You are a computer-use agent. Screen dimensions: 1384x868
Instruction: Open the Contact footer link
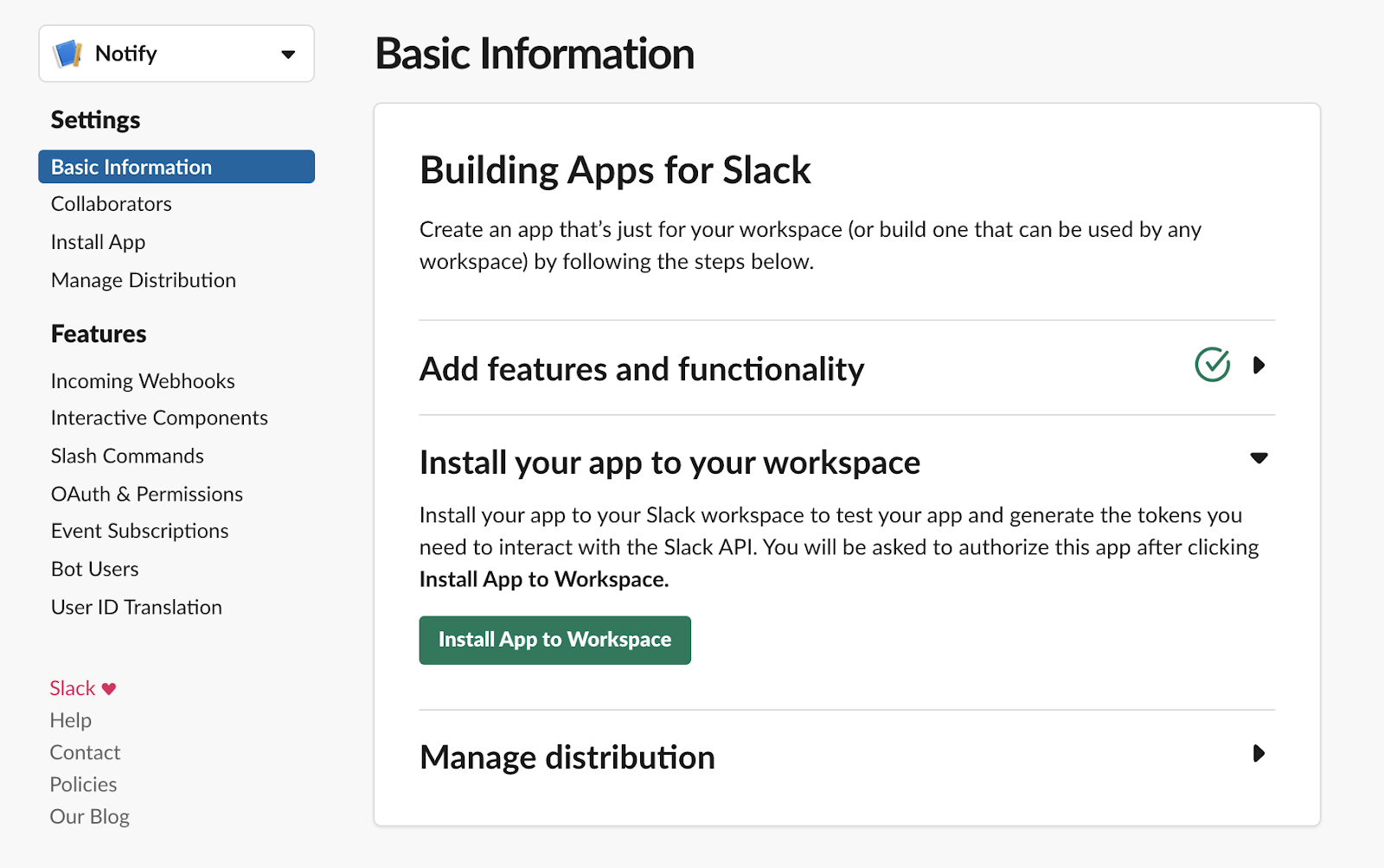pos(85,752)
